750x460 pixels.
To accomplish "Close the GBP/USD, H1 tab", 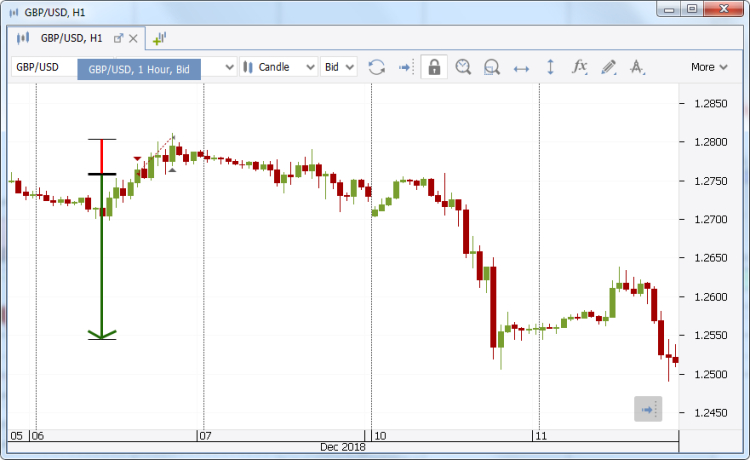I will coord(133,38).
